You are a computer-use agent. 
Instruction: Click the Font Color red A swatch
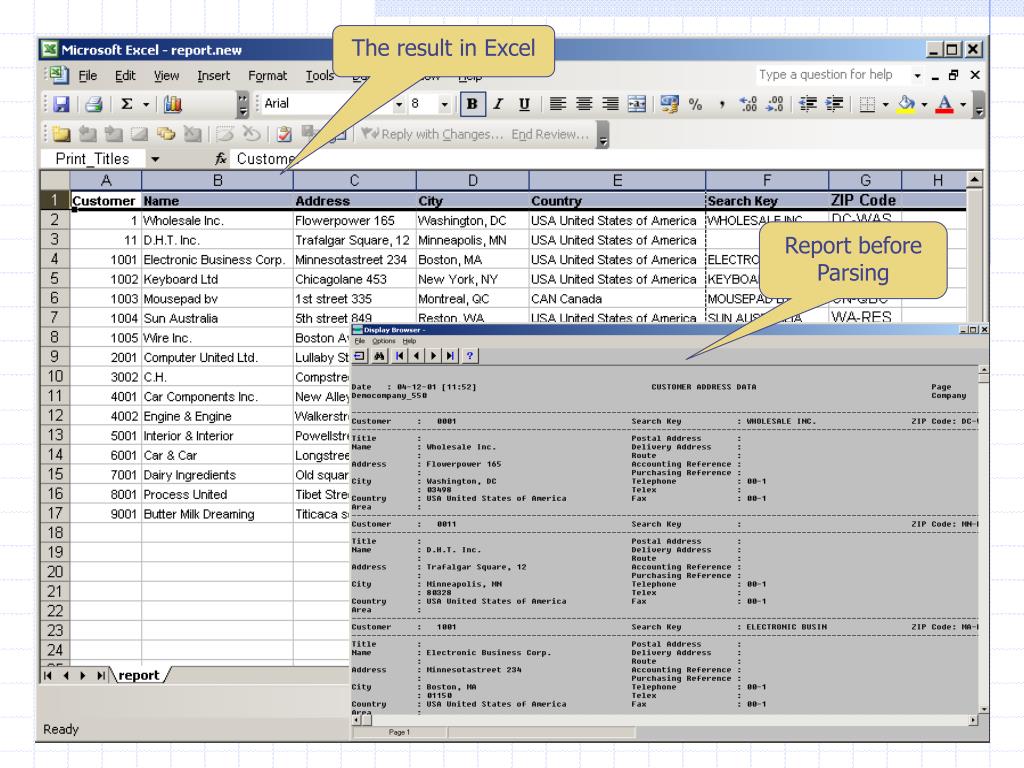tap(944, 104)
